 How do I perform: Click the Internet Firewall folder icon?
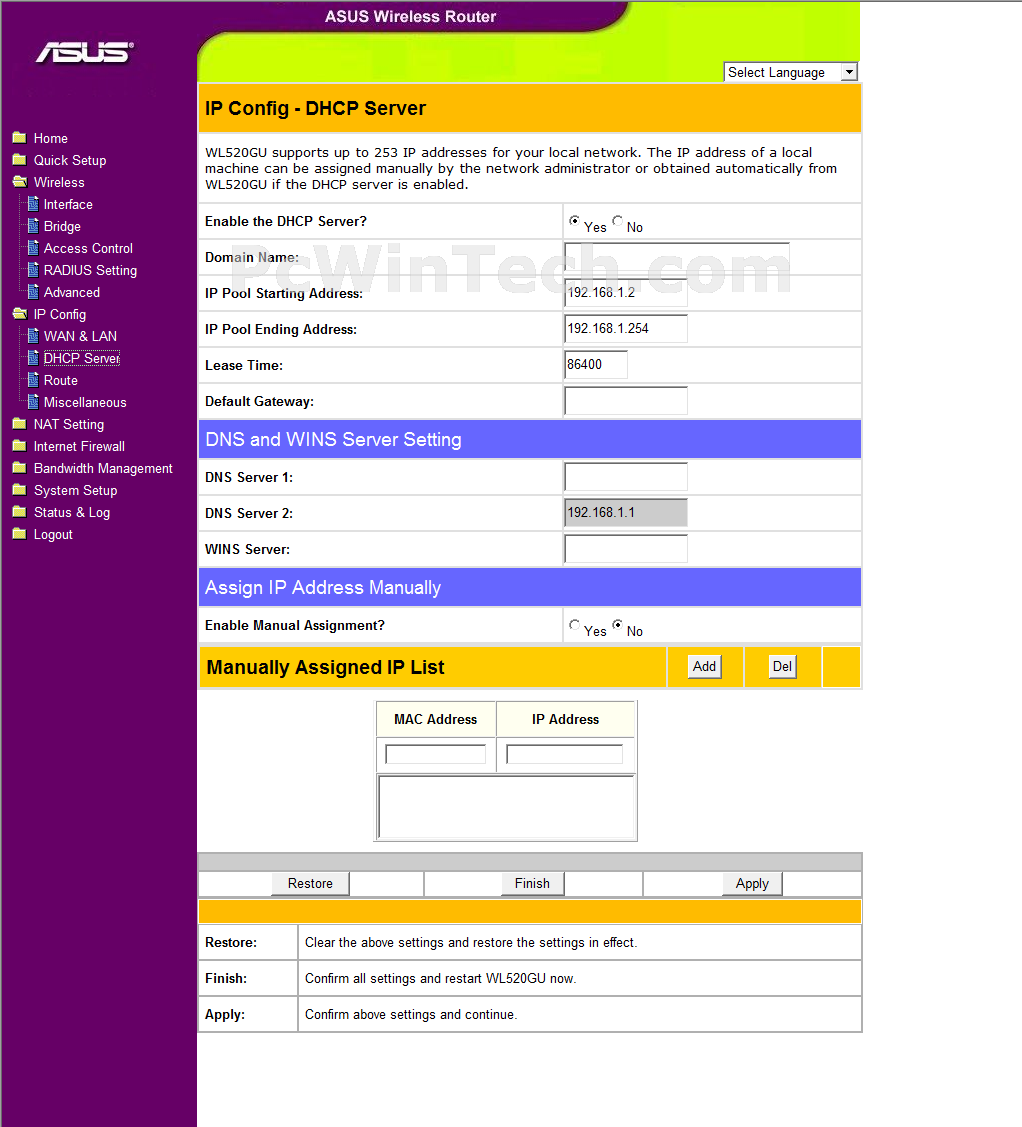click(x=19, y=446)
